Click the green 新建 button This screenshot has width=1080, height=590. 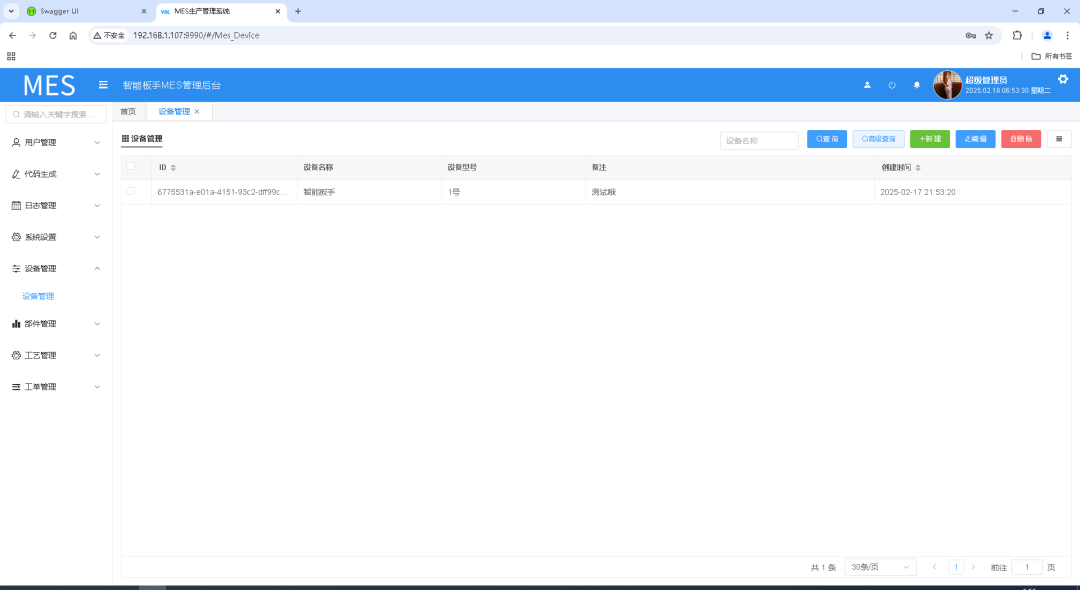pyautogui.click(x=930, y=139)
